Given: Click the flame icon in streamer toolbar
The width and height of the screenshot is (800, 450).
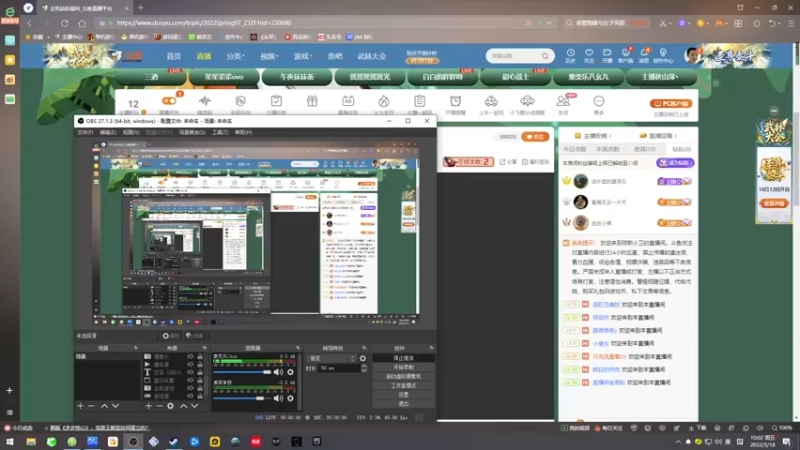Looking at the screenshot, I should pos(384,101).
